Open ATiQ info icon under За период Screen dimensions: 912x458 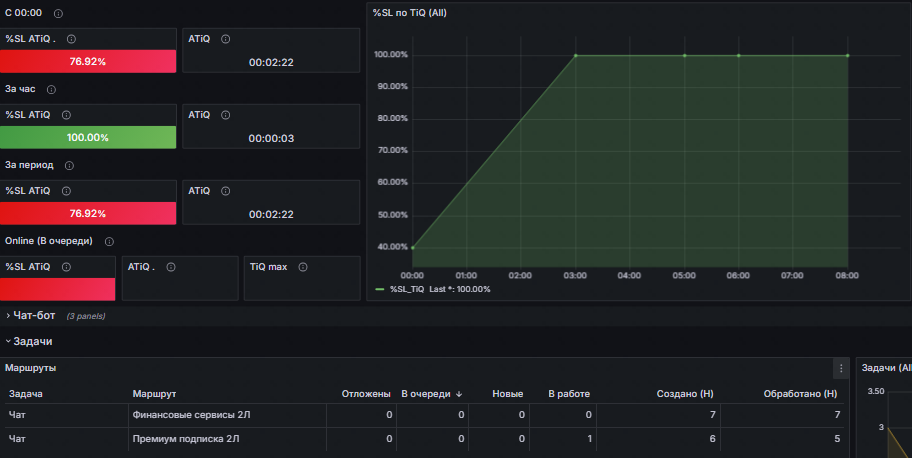[226, 191]
